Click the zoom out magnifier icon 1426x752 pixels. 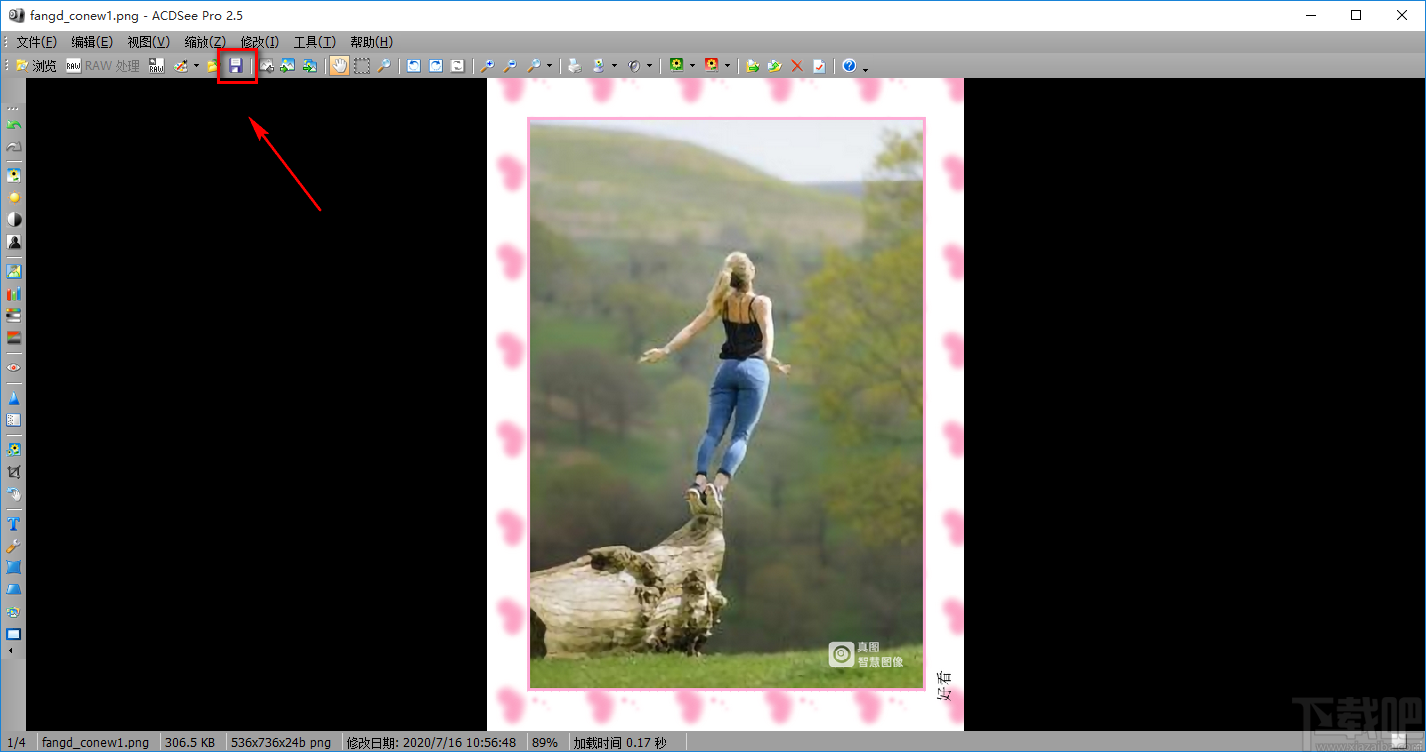(x=509, y=66)
